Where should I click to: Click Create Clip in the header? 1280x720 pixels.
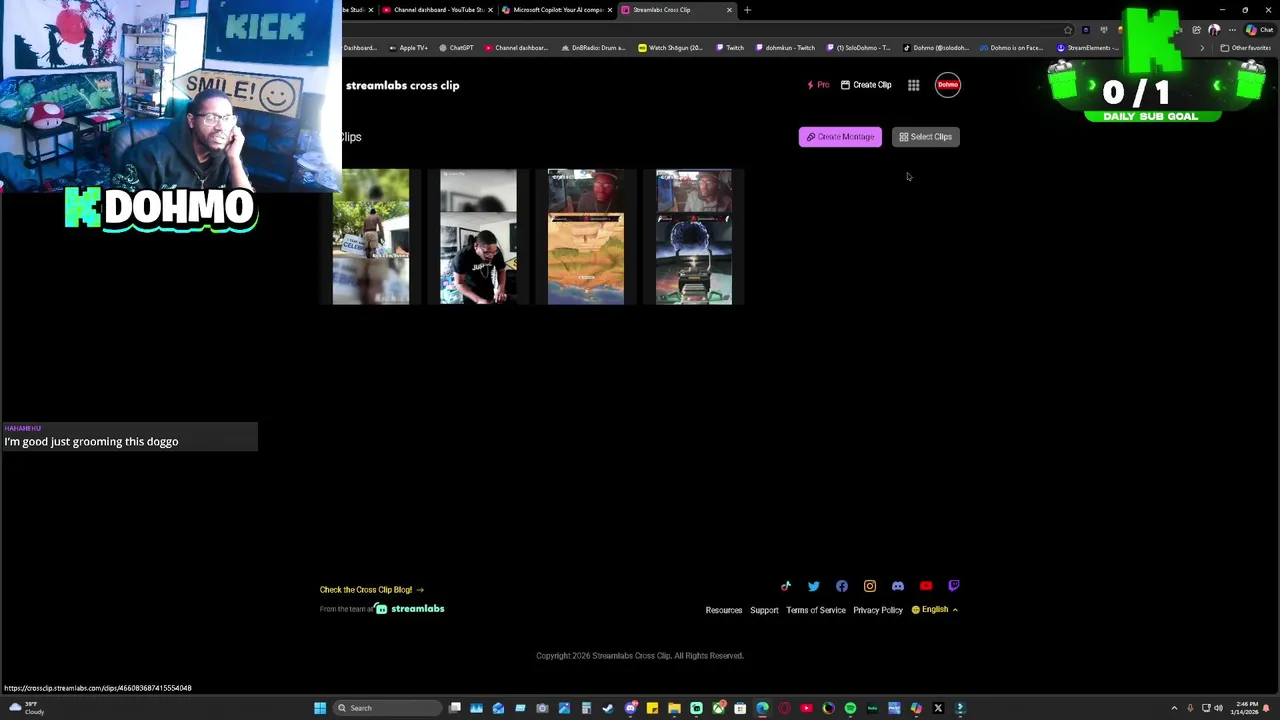[x=866, y=85]
